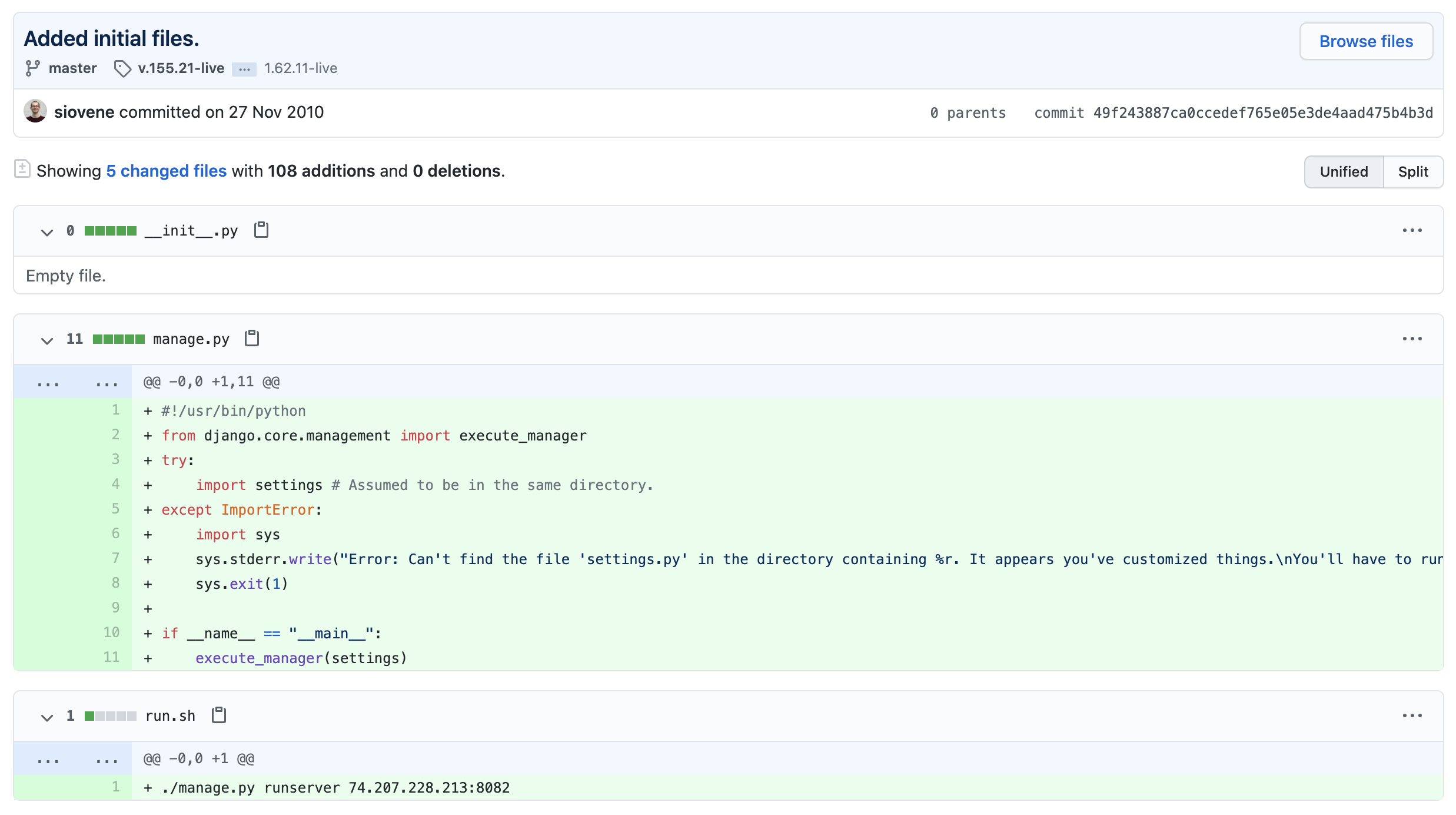Open options menu for manage.py file
The image size is (1456, 815).
click(1412, 339)
